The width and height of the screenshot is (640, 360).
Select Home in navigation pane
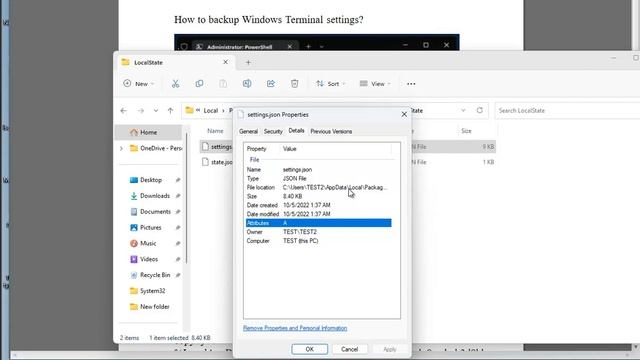pos(148,132)
